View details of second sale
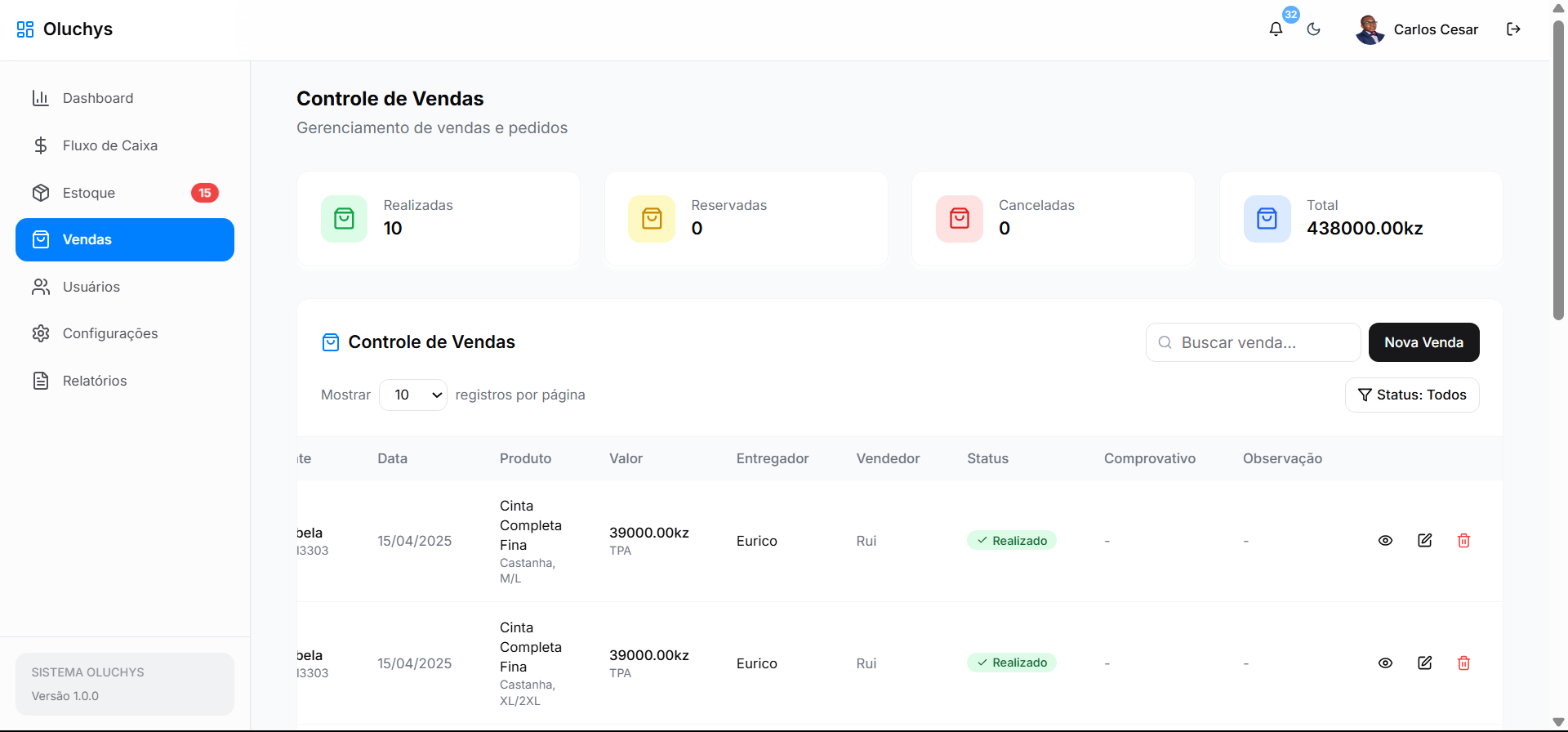This screenshot has height=732, width=1568. 1385,663
